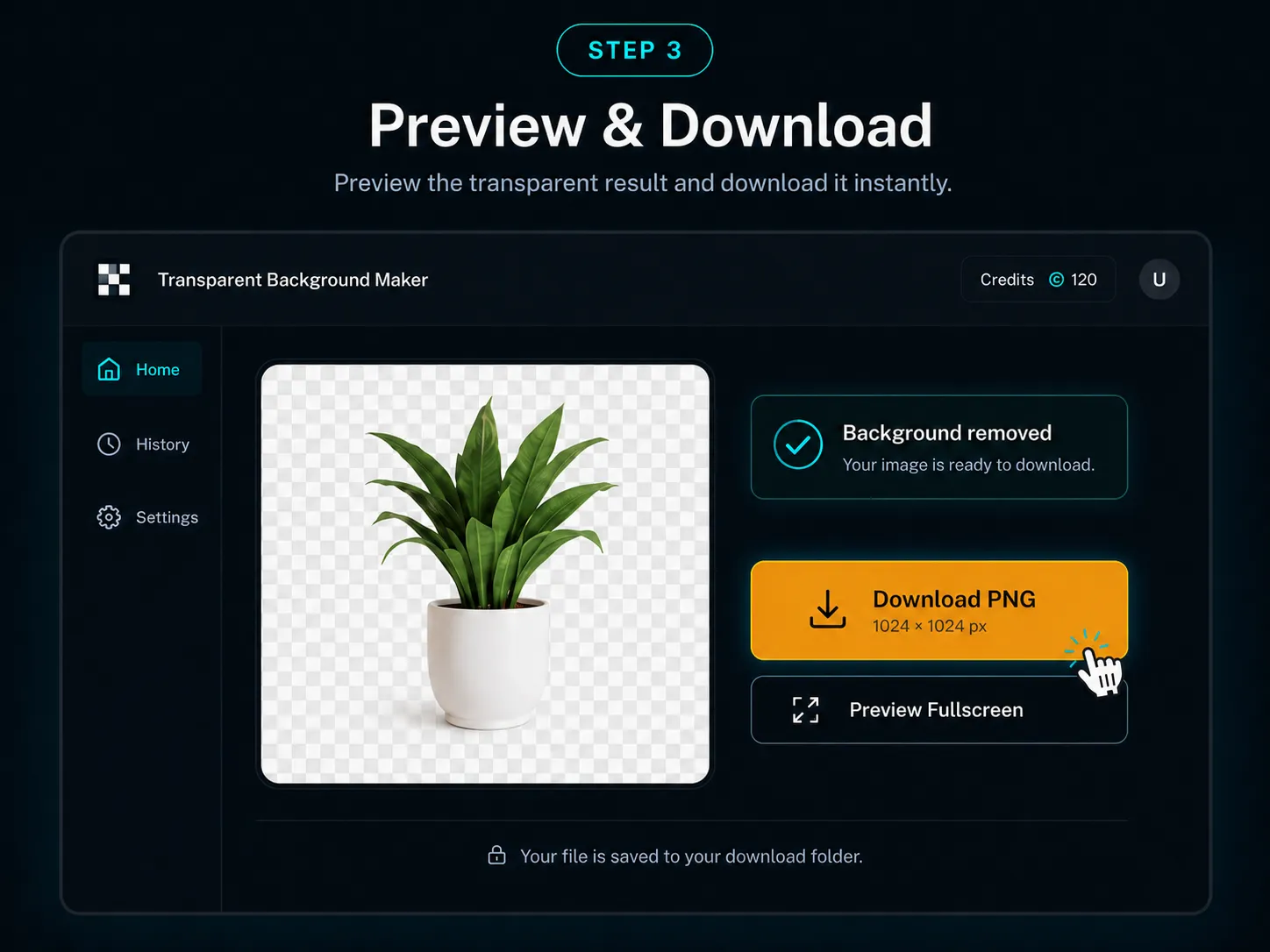This screenshot has width=1270, height=952.
Task: Click the STEP 3 pill label
Action: point(634,50)
